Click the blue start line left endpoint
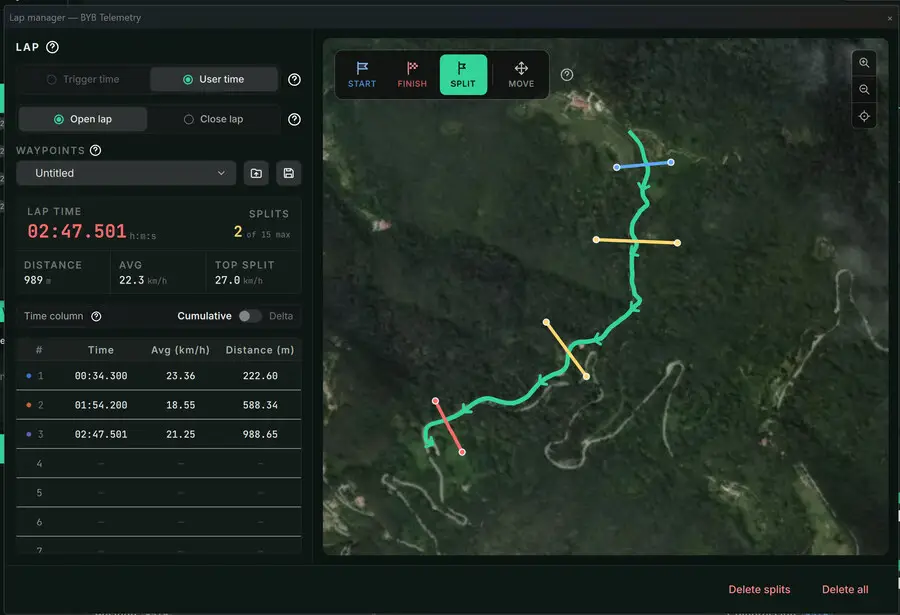The width and height of the screenshot is (900, 615). click(616, 168)
